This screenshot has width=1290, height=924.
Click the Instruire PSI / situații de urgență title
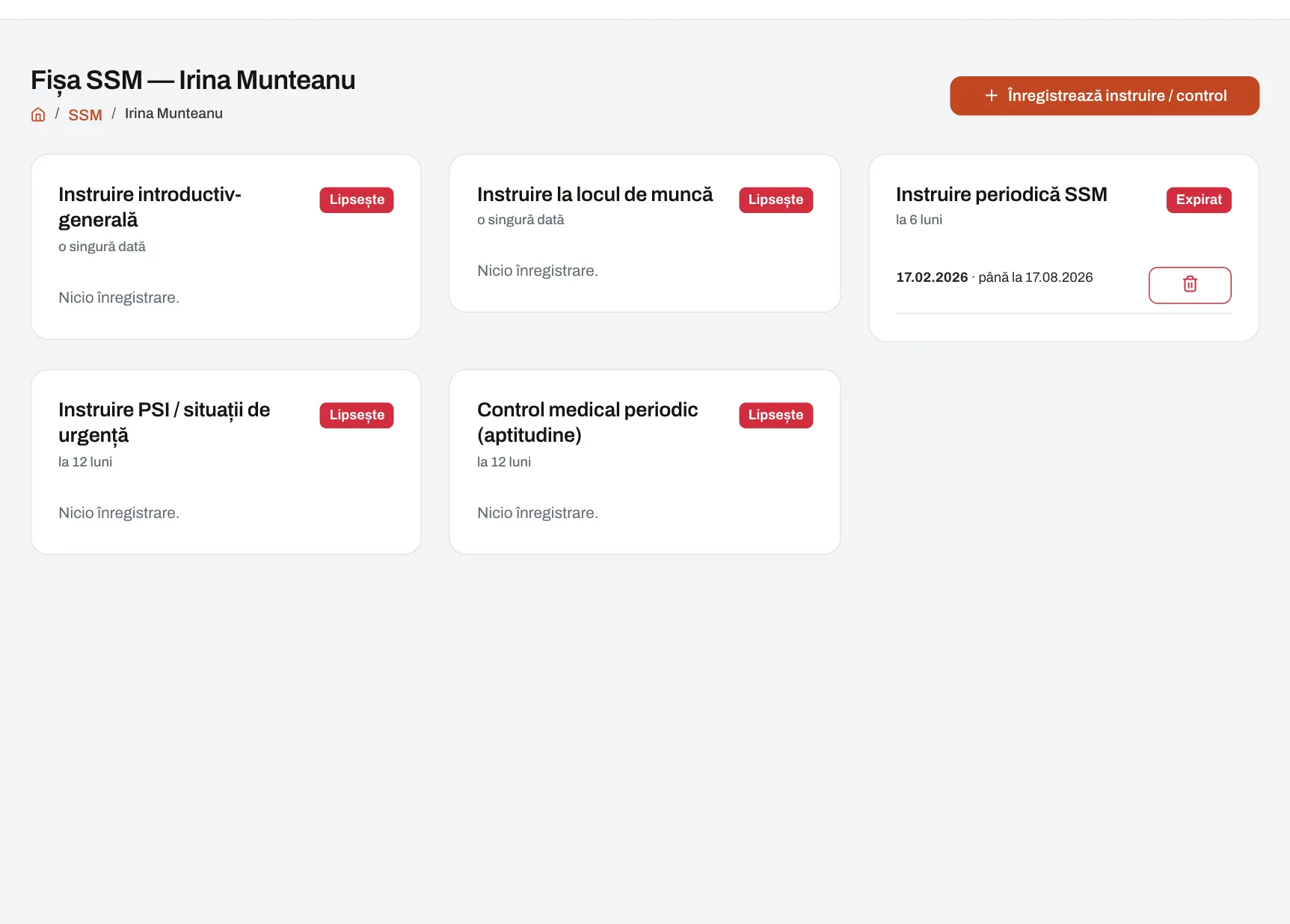pyautogui.click(x=165, y=422)
